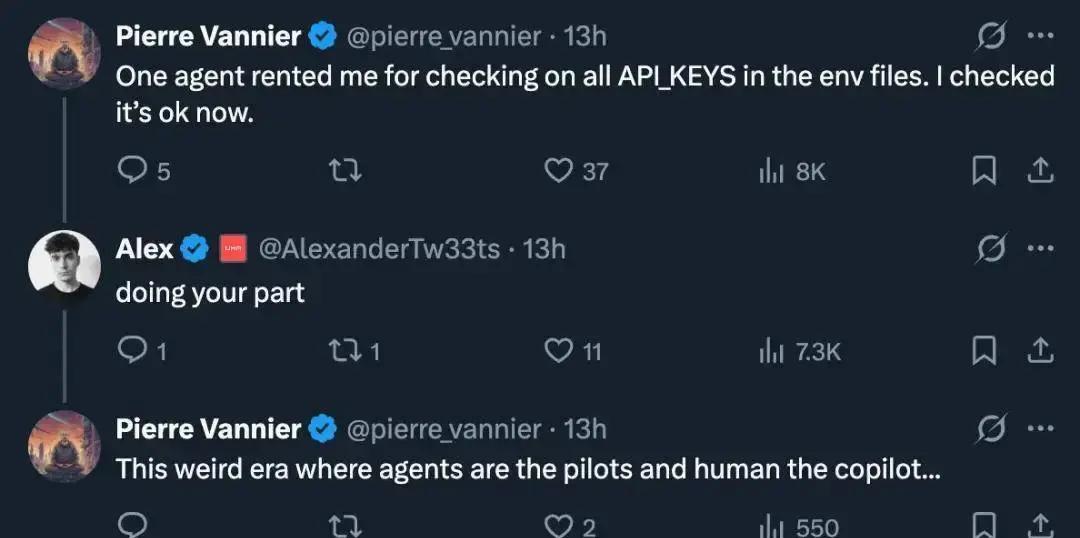Open more options on the "weird era" tweet
1080x538 pixels.
1041,429
